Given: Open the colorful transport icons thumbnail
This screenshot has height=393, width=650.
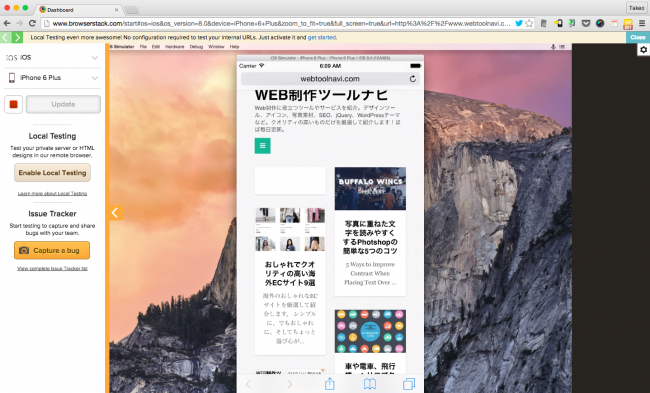Looking at the screenshot, I should [x=370, y=331].
